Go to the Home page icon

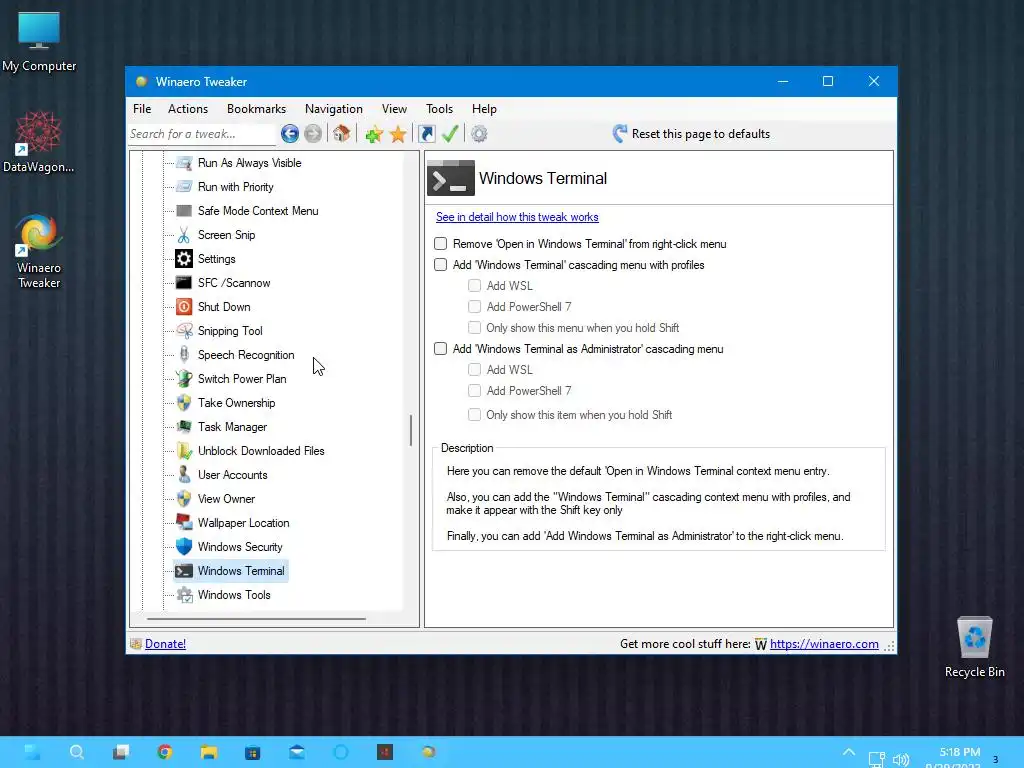[342, 134]
